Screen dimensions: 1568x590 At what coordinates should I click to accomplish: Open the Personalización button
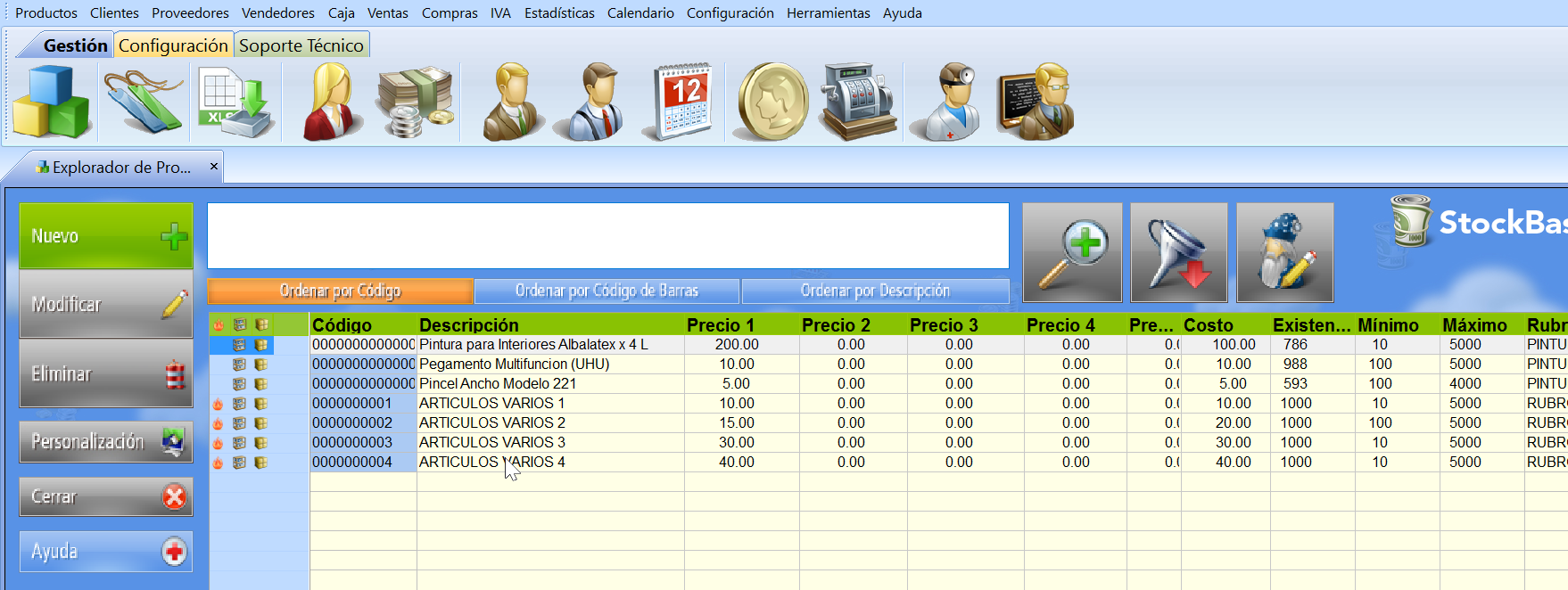tap(106, 441)
